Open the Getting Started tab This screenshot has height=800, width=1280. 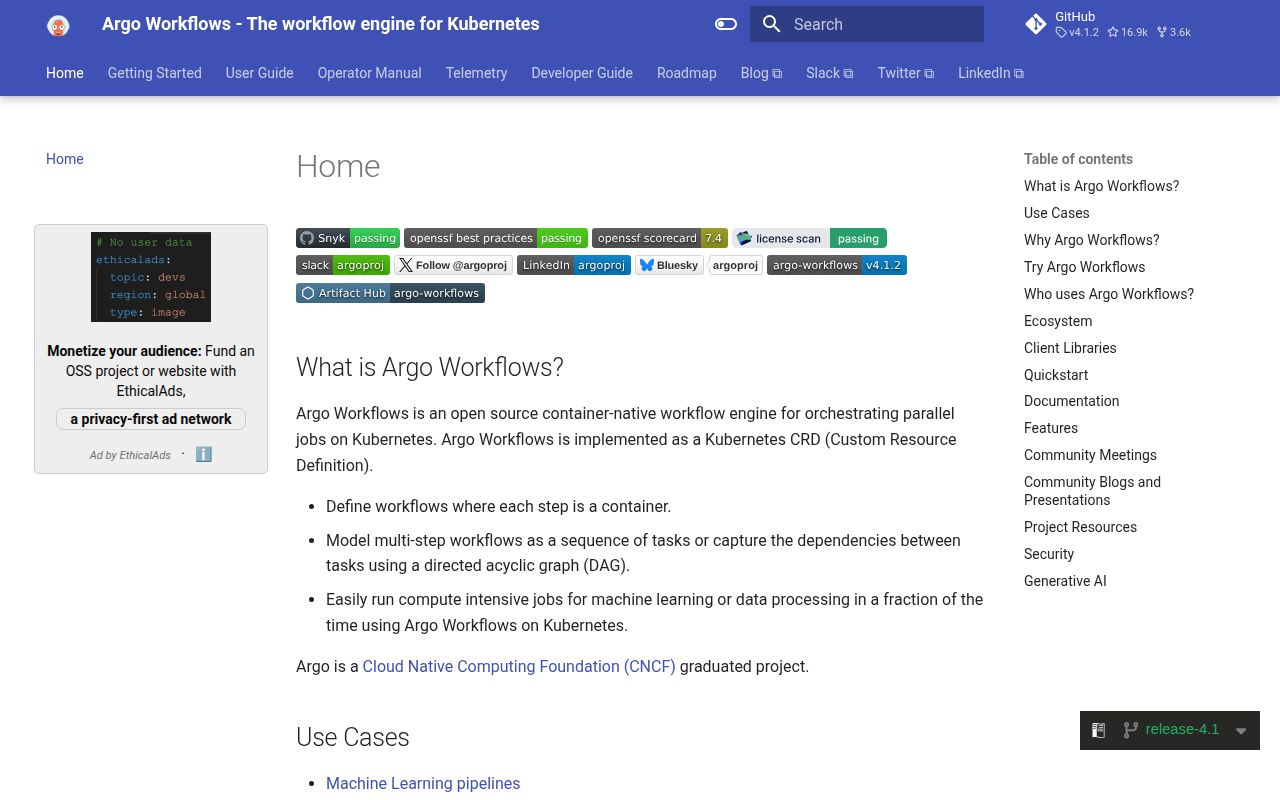pyautogui.click(x=155, y=73)
